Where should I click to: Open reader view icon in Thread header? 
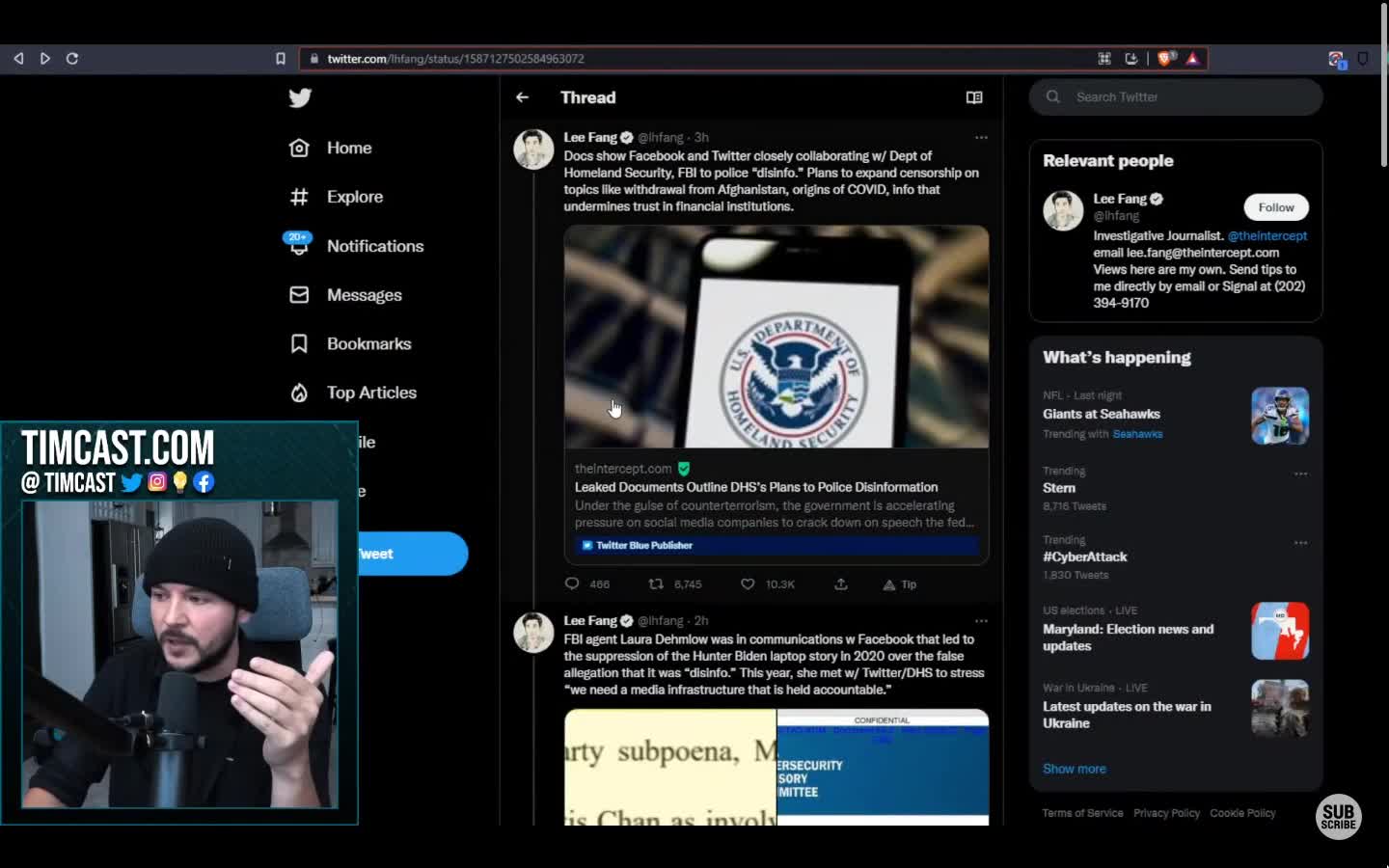pos(974,97)
